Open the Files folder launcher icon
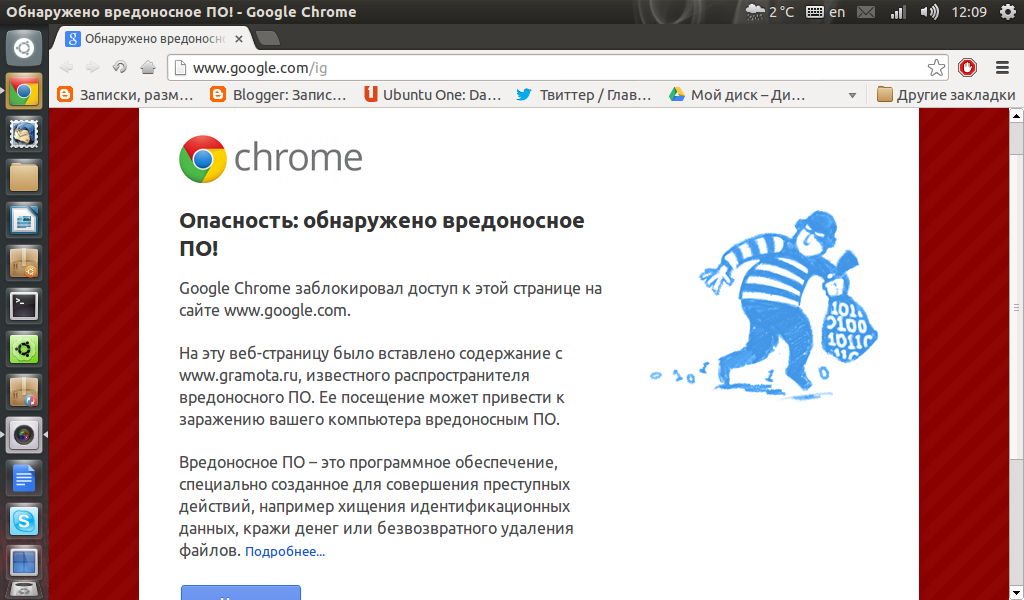This screenshot has width=1024, height=600. click(x=24, y=177)
